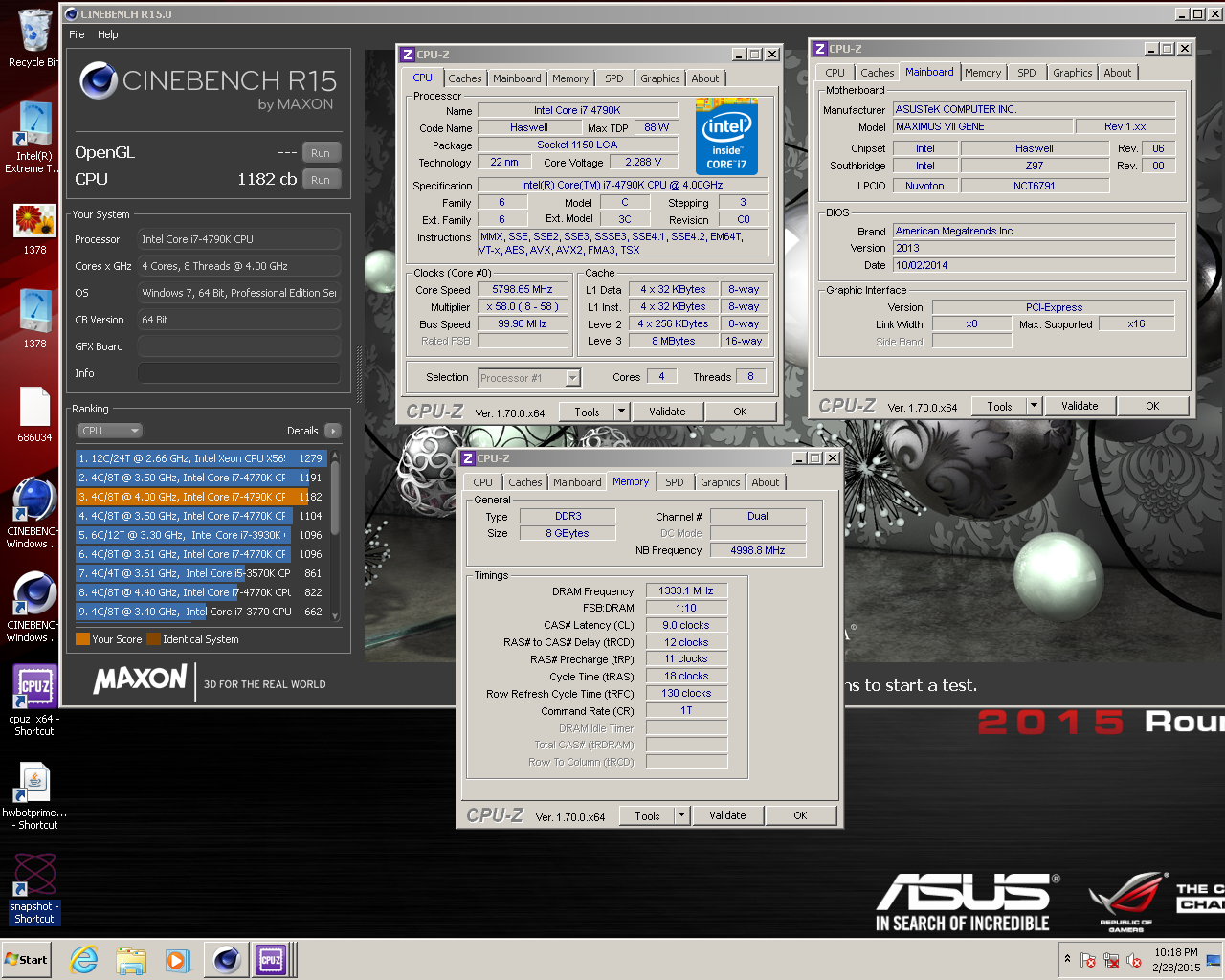Open Graphics tab in Memory CPU-Z window
The image size is (1225, 980).
(x=721, y=482)
